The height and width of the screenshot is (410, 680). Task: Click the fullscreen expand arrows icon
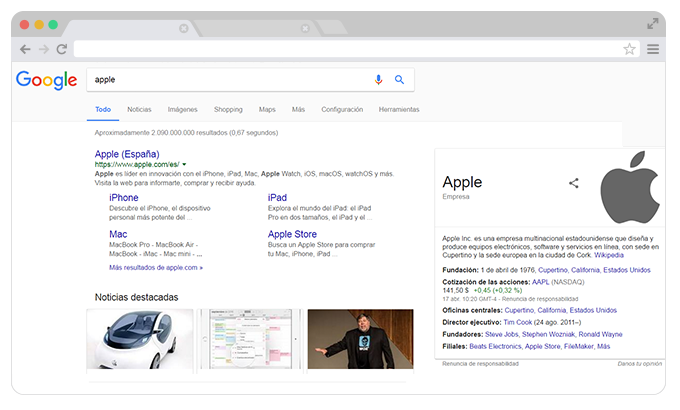653,24
